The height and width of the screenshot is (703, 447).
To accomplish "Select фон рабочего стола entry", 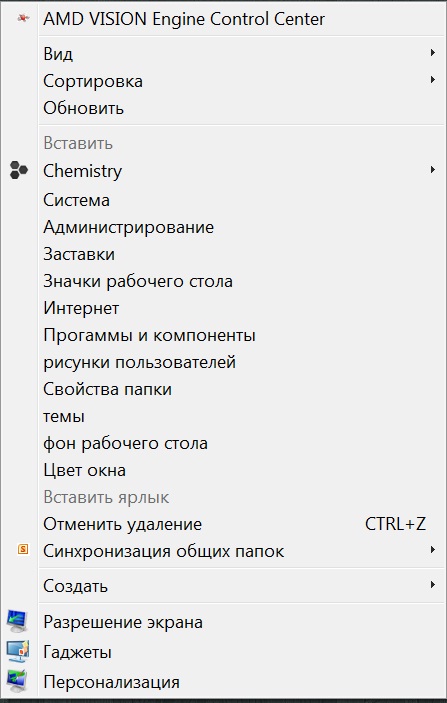I will [242, 443].
